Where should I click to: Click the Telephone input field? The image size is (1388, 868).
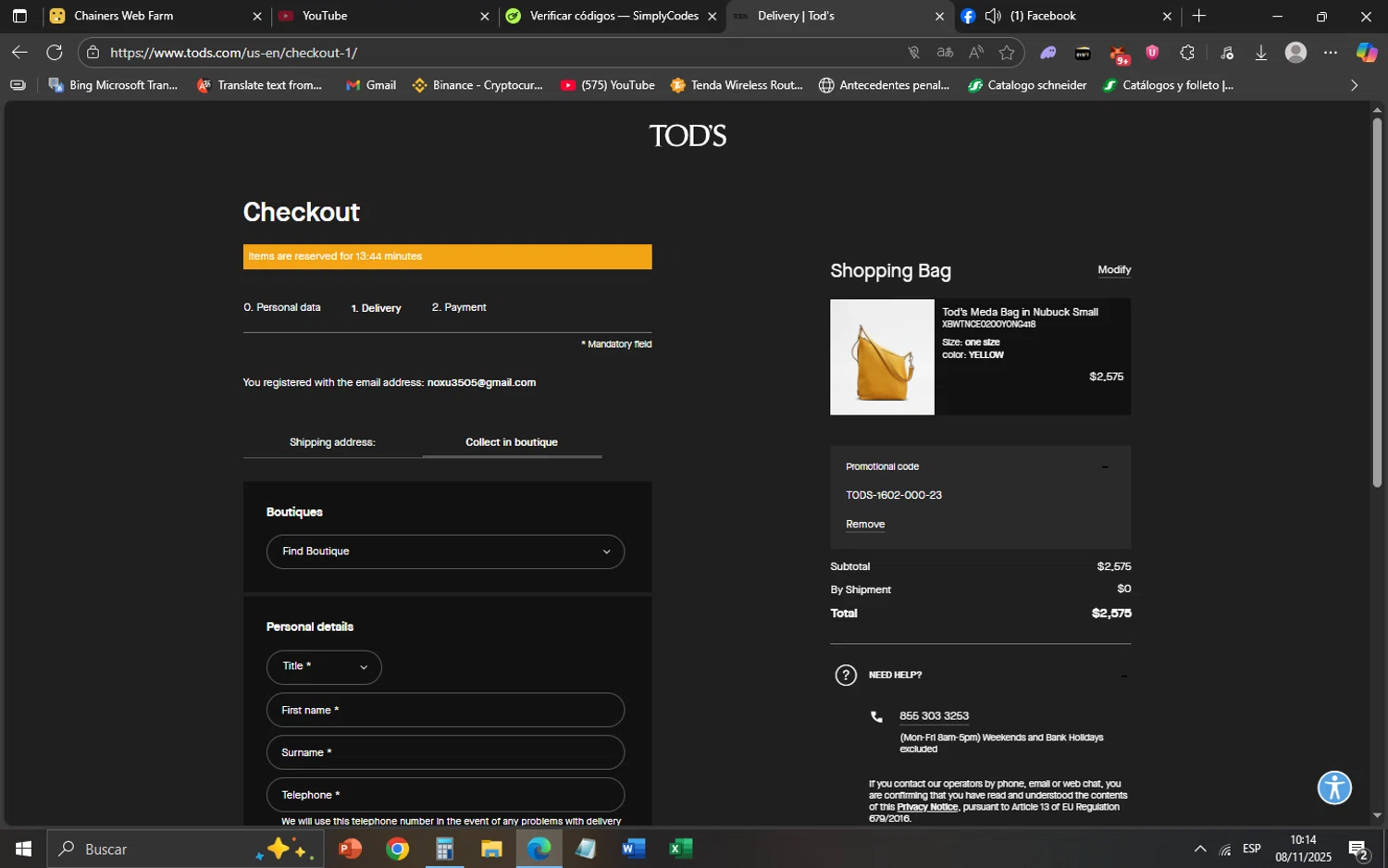(445, 796)
